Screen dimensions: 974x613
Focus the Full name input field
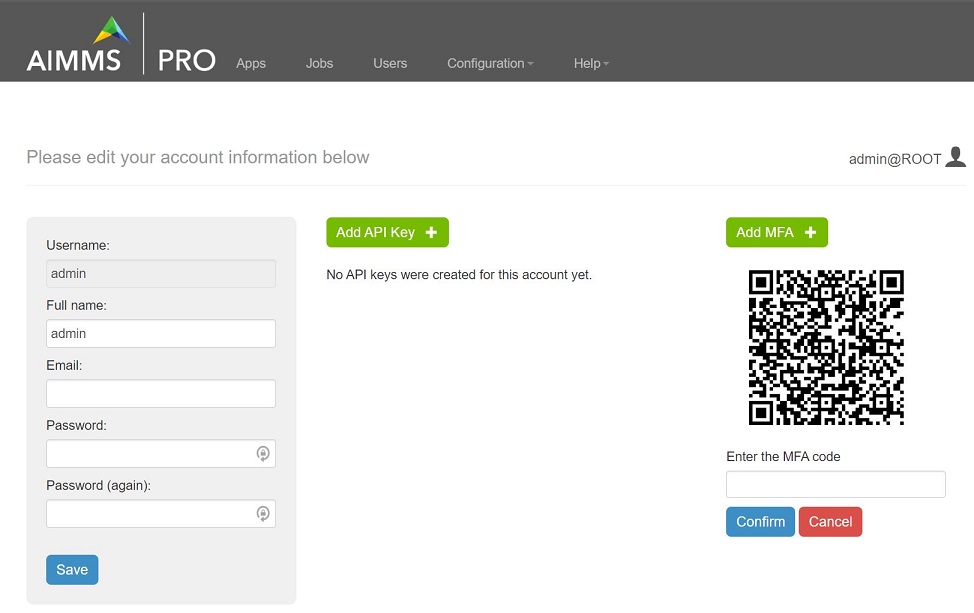pyautogui.click(x=161, y=334)
